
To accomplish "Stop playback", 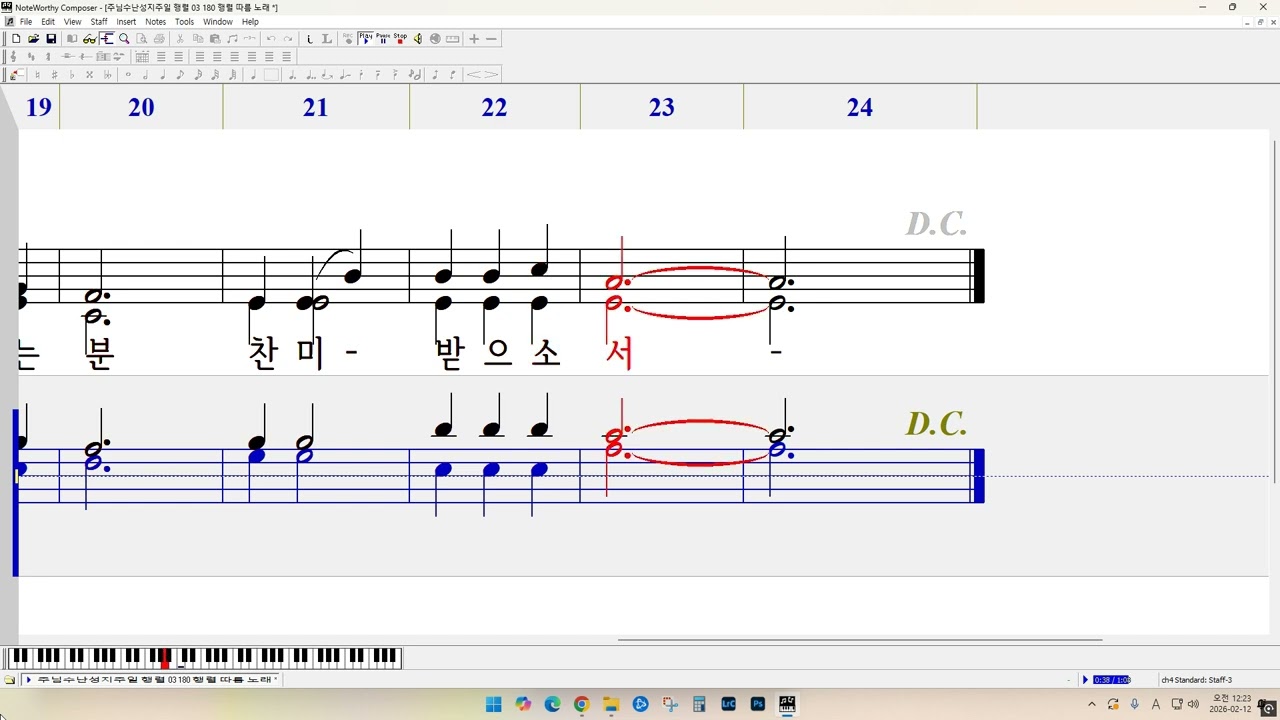I will click(x=400, y=39).
